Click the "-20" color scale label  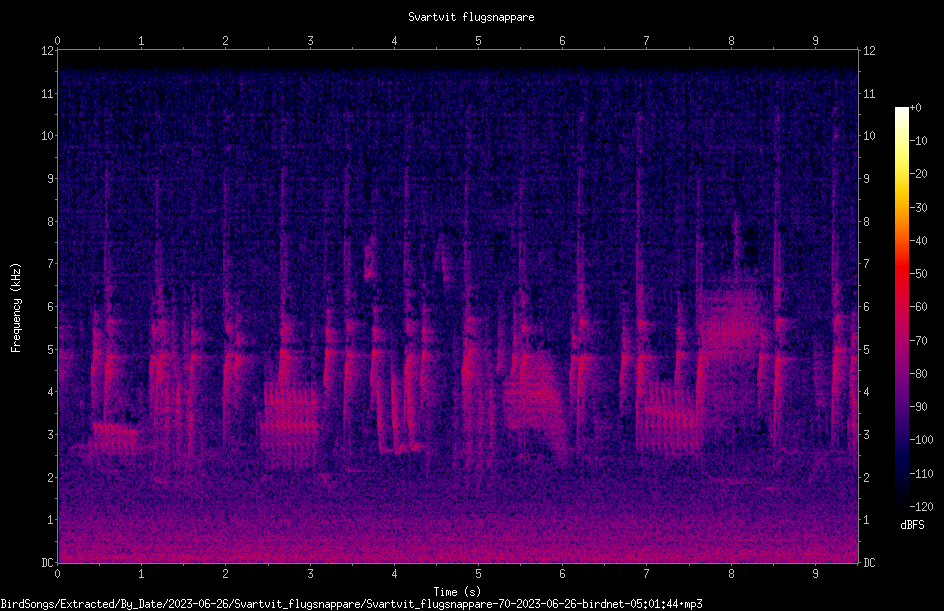pyautogui.click(x=919, y=174)
